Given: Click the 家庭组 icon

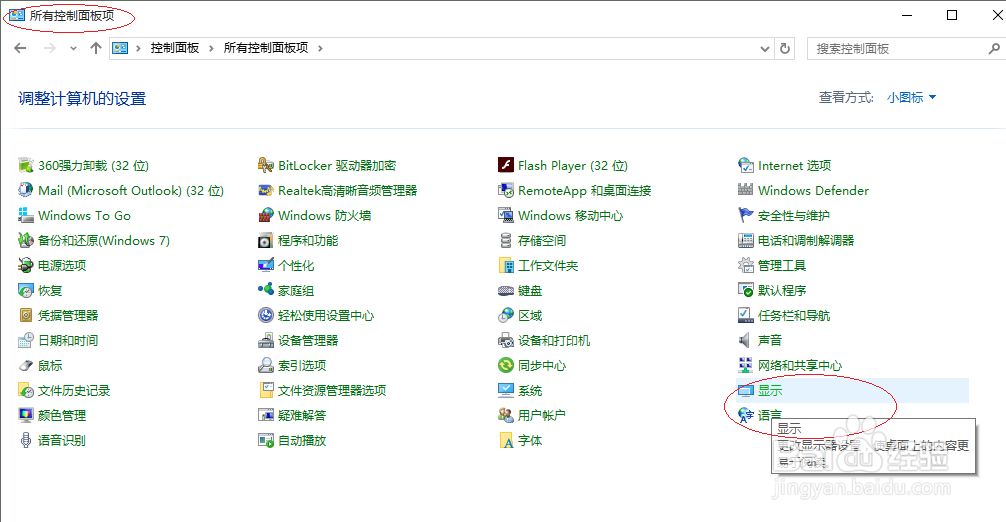Looking at the screenshot, I should pyautogui.click(x=266, y=290).
